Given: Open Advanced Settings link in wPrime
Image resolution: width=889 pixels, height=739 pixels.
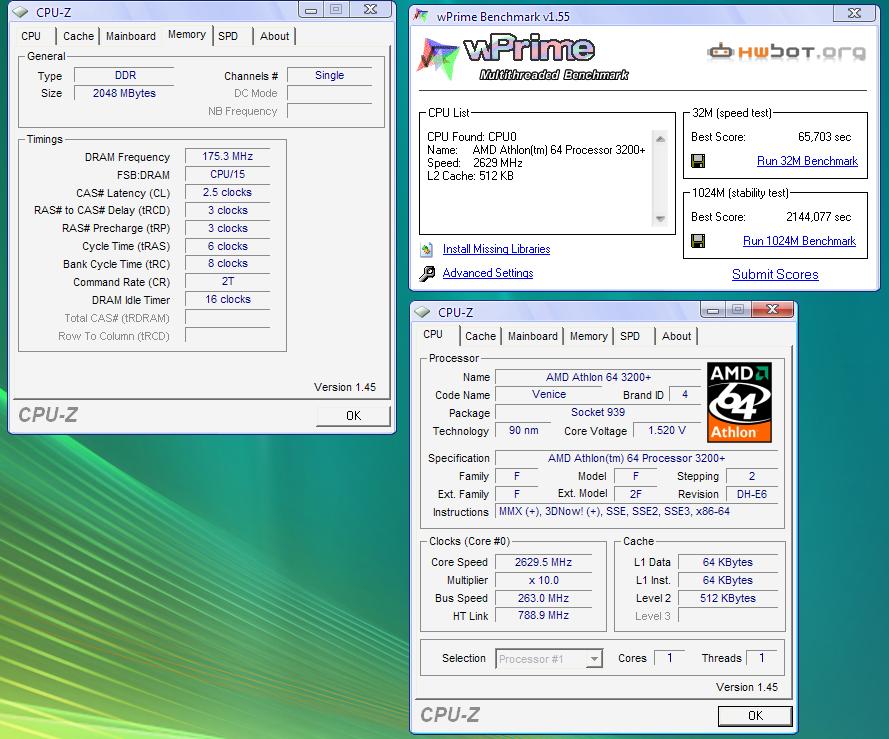Looking at the screenshot, I should click(x=488, y=273).
